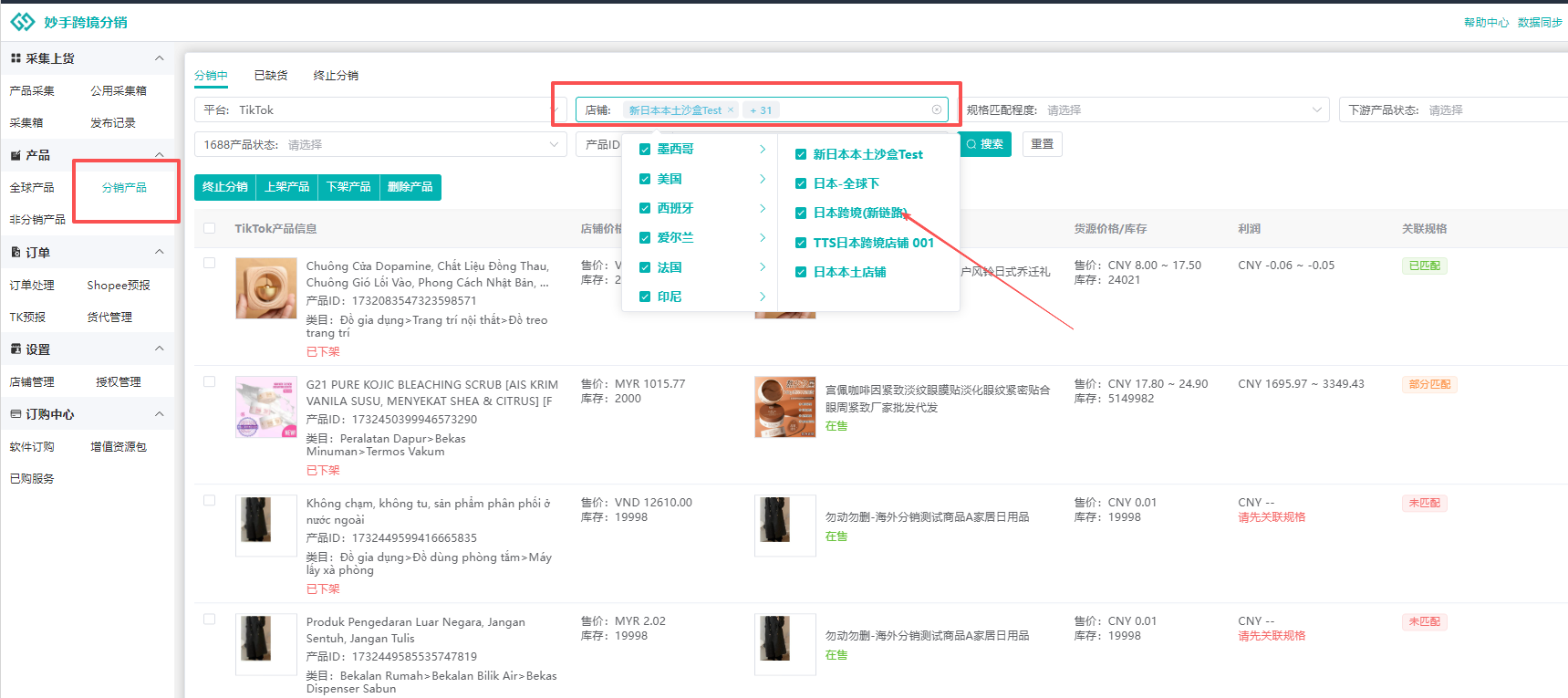Uncheck the 日本-全球下 store checkbox
This screenshot has width=1568, height=698.
[801, 183]
